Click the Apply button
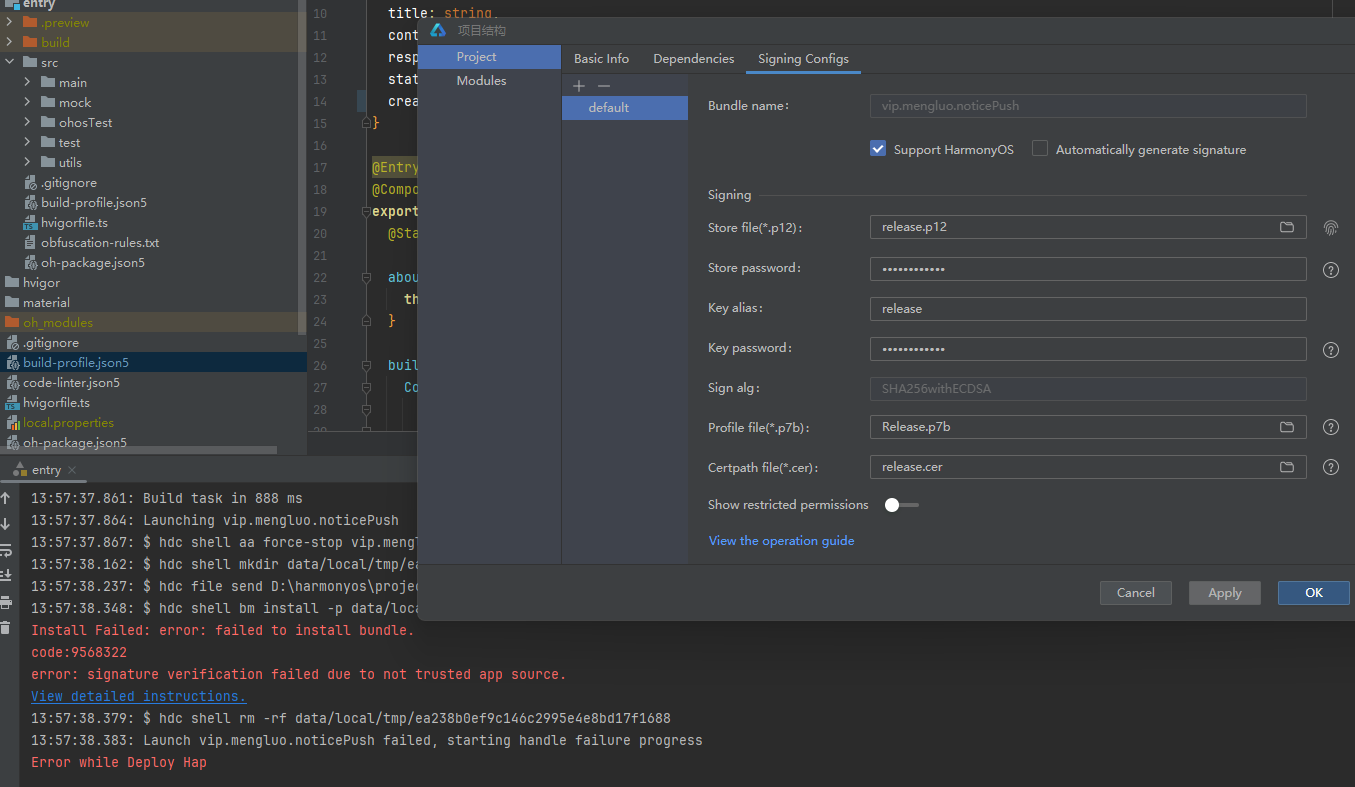The height and width of the screenshot is (787, 1355). [x=1224, y=593]
